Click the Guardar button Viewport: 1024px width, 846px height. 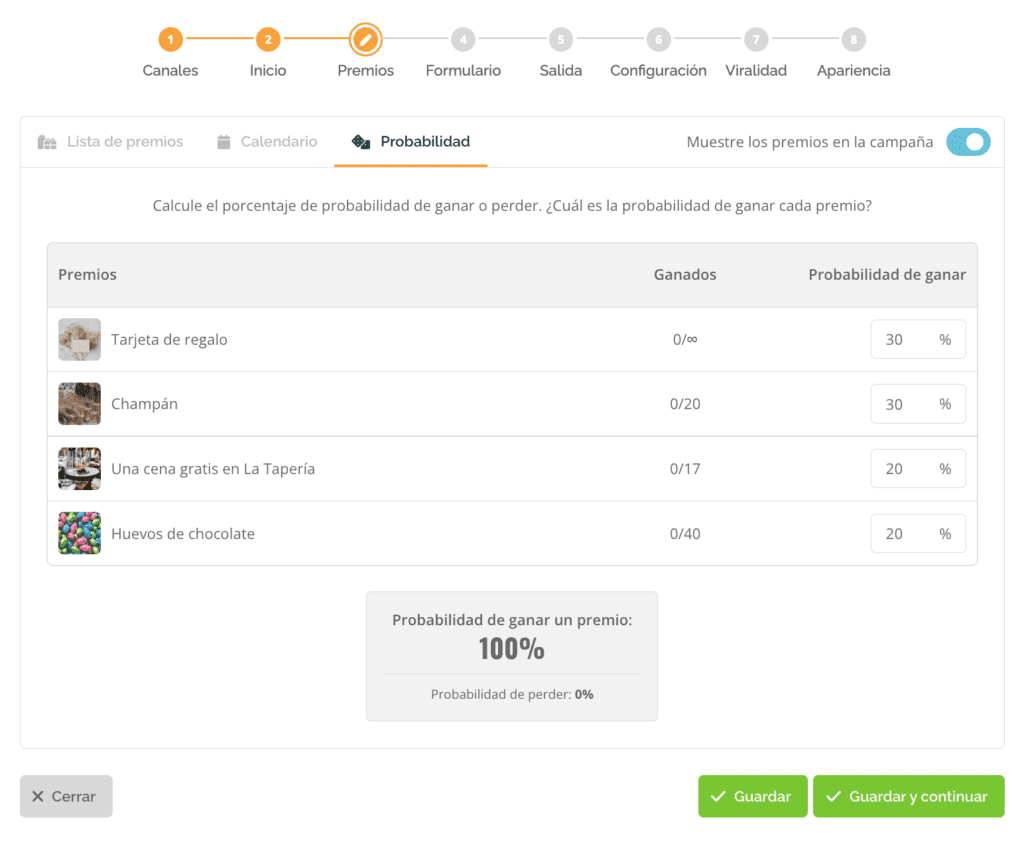[x=752, y=796]
